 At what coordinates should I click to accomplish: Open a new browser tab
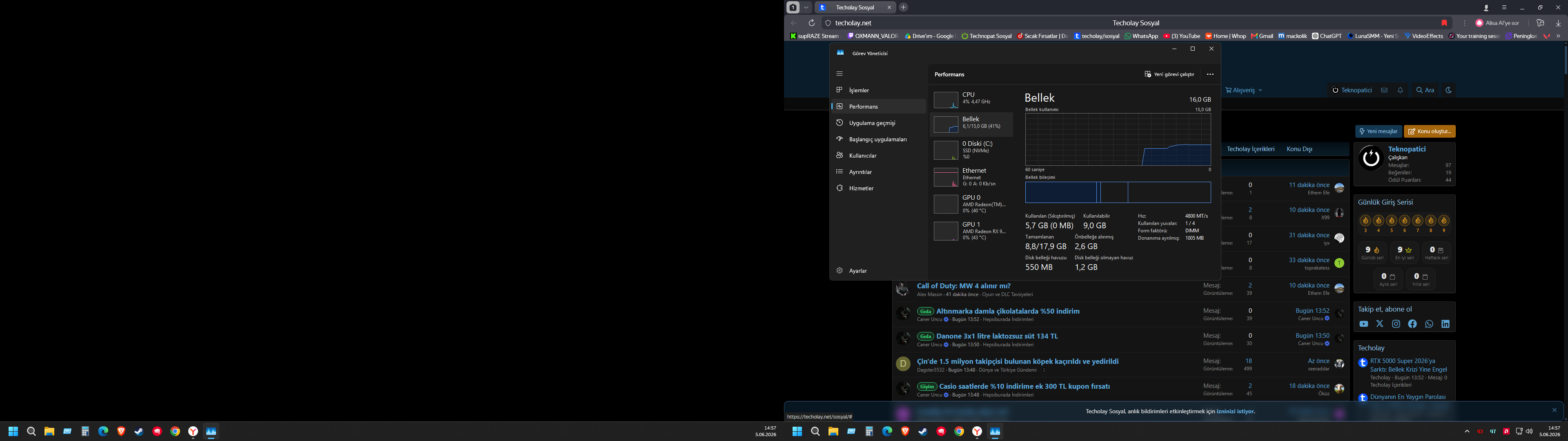pyautogui.click(x=903, y=7)
